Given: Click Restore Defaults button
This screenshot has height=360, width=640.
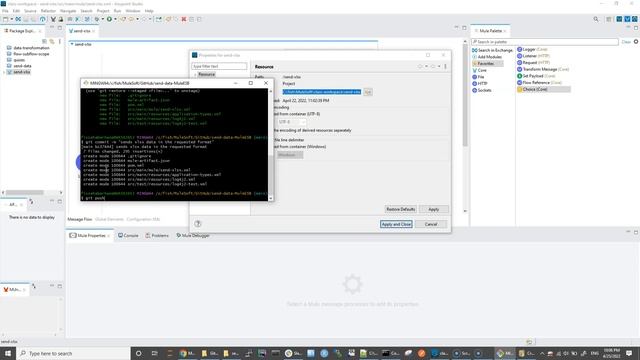Looking at the screenshot, I should [x=400, y=209].
